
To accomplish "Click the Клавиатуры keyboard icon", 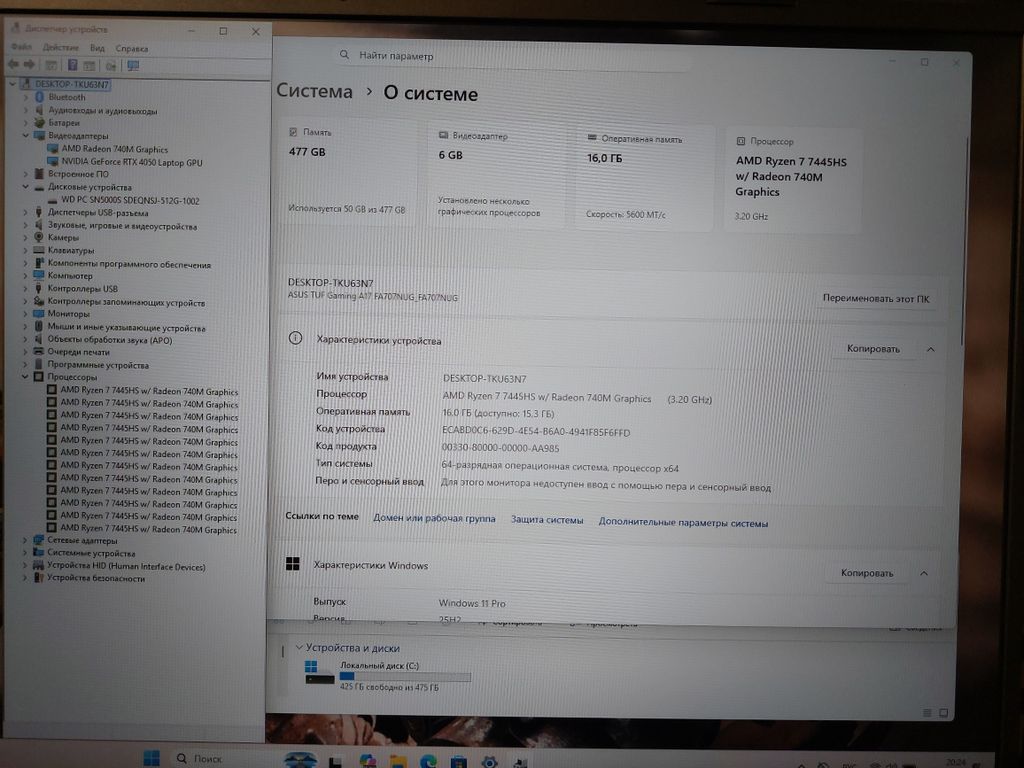I will coord(39,250).
